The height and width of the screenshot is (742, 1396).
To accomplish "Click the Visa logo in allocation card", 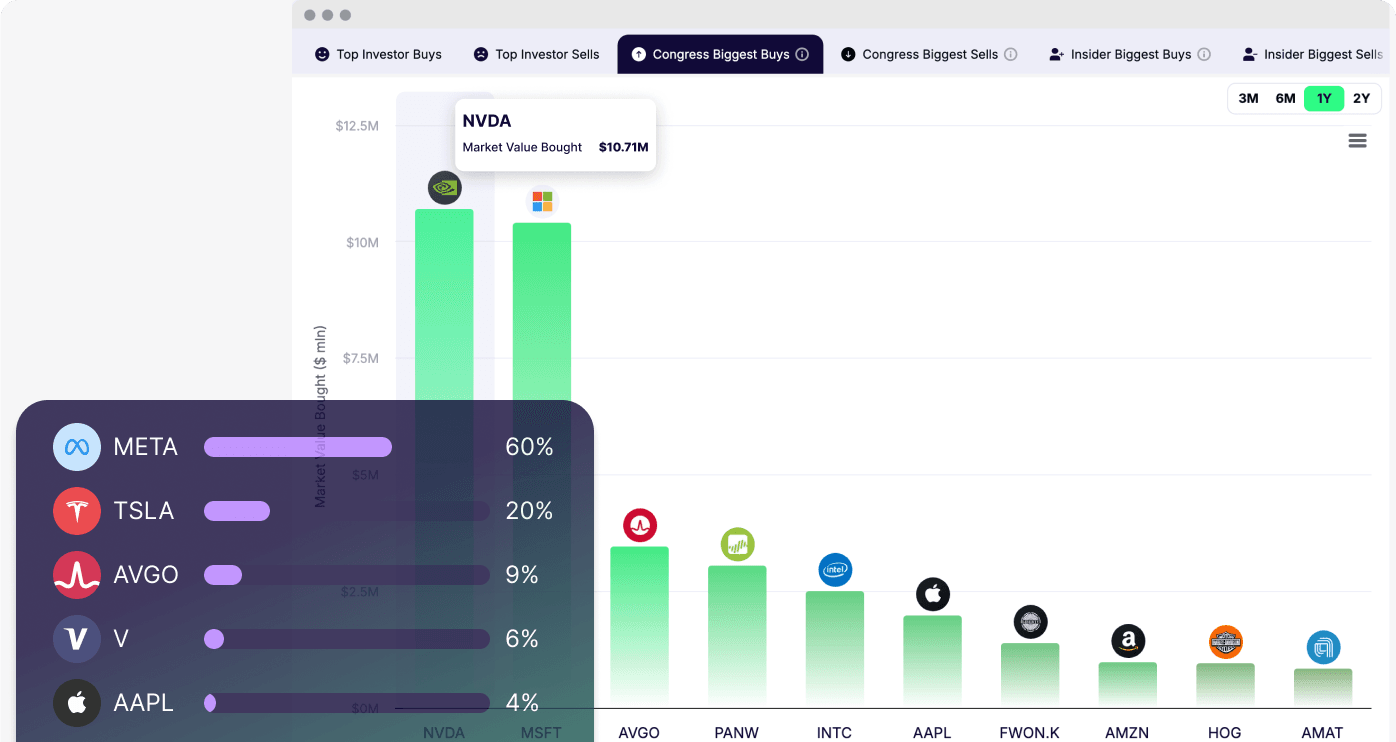I will (x=77, y=639).
